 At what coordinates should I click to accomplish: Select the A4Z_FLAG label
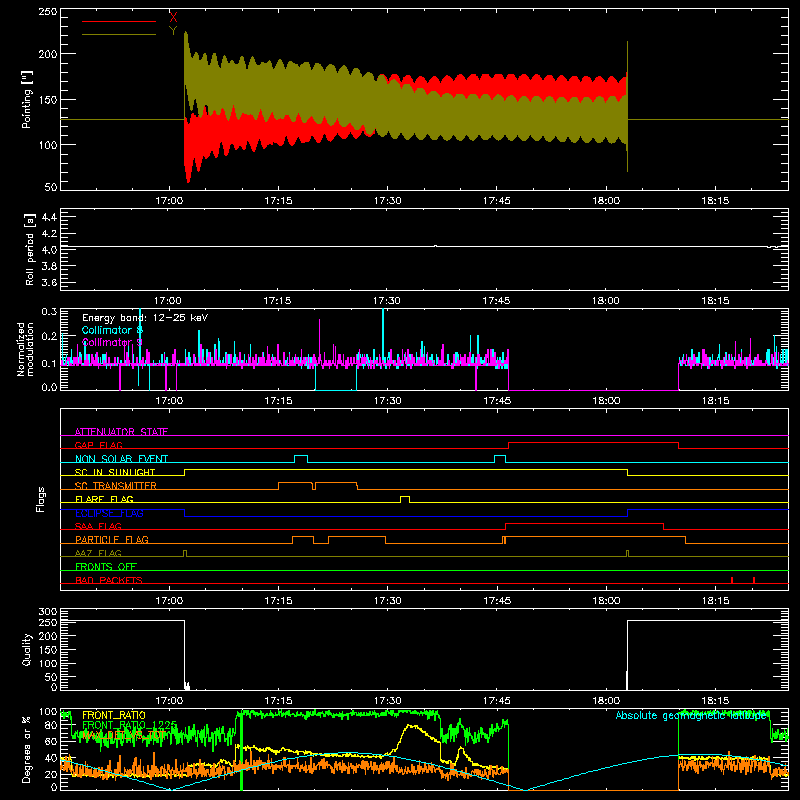click(98, 553)
